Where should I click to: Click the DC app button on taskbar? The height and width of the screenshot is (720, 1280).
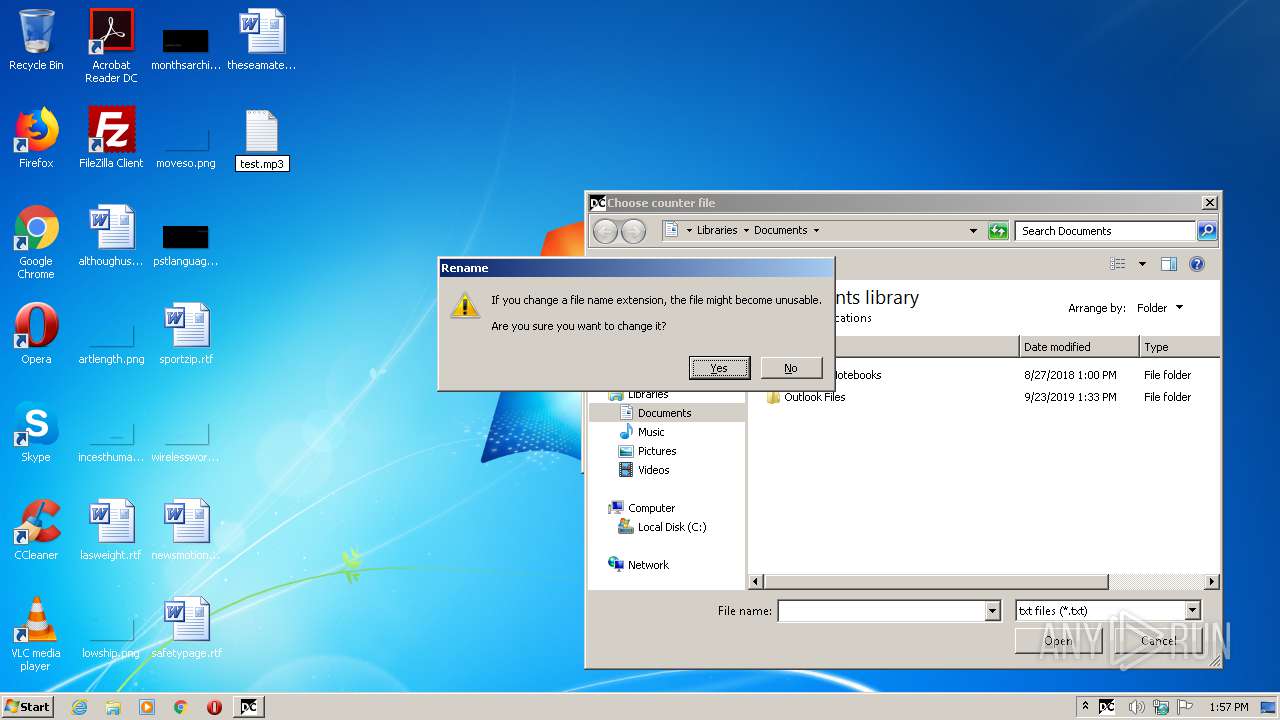click(x=249, y=707)
